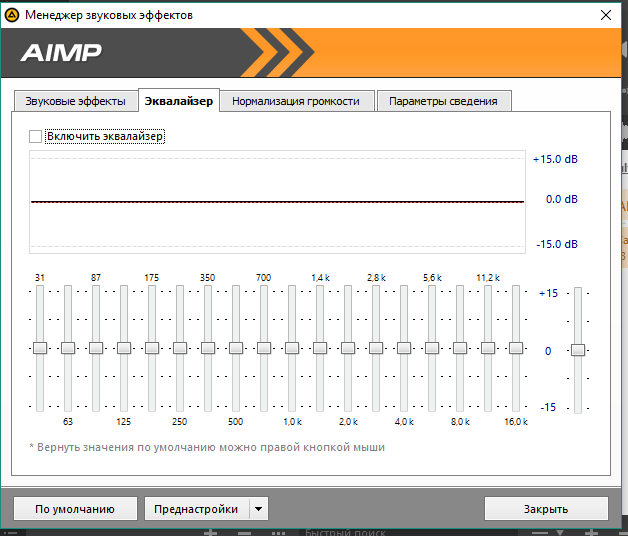The image size is (628, 536).
Task: Click the 1,0 k band slider handle
Action: (x=292, y=348)
